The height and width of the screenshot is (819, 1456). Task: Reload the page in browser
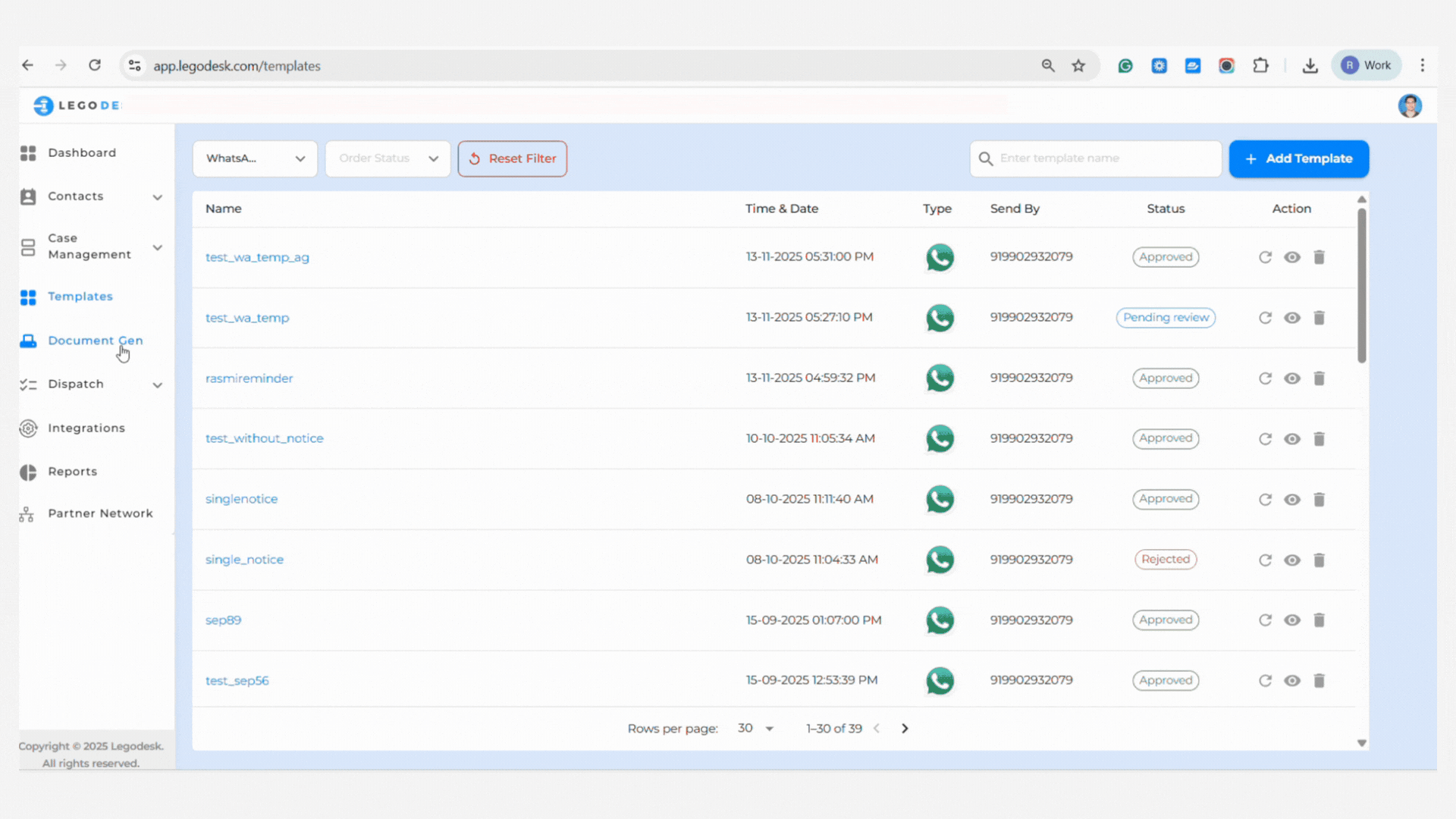click(95, 65)
